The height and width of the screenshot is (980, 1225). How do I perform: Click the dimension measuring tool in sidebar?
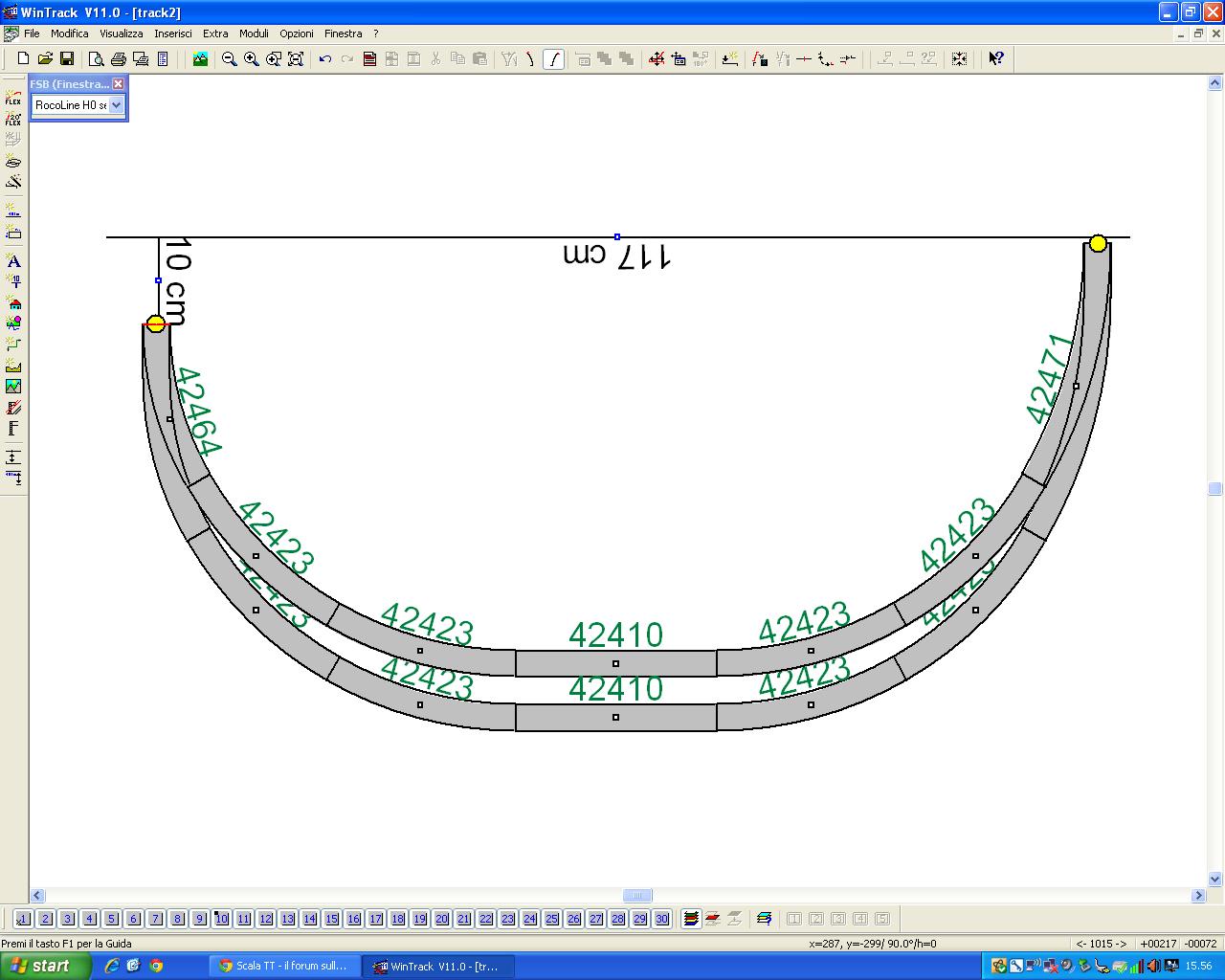click(x=13, y=457)
